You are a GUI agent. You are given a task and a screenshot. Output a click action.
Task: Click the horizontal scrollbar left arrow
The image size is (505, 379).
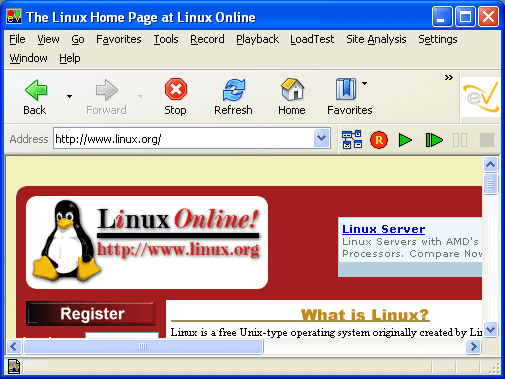tap(14, 347)
